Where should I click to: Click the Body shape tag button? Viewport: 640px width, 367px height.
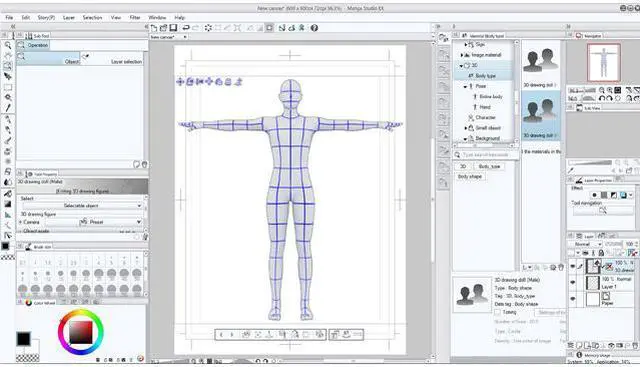point(470,177)
